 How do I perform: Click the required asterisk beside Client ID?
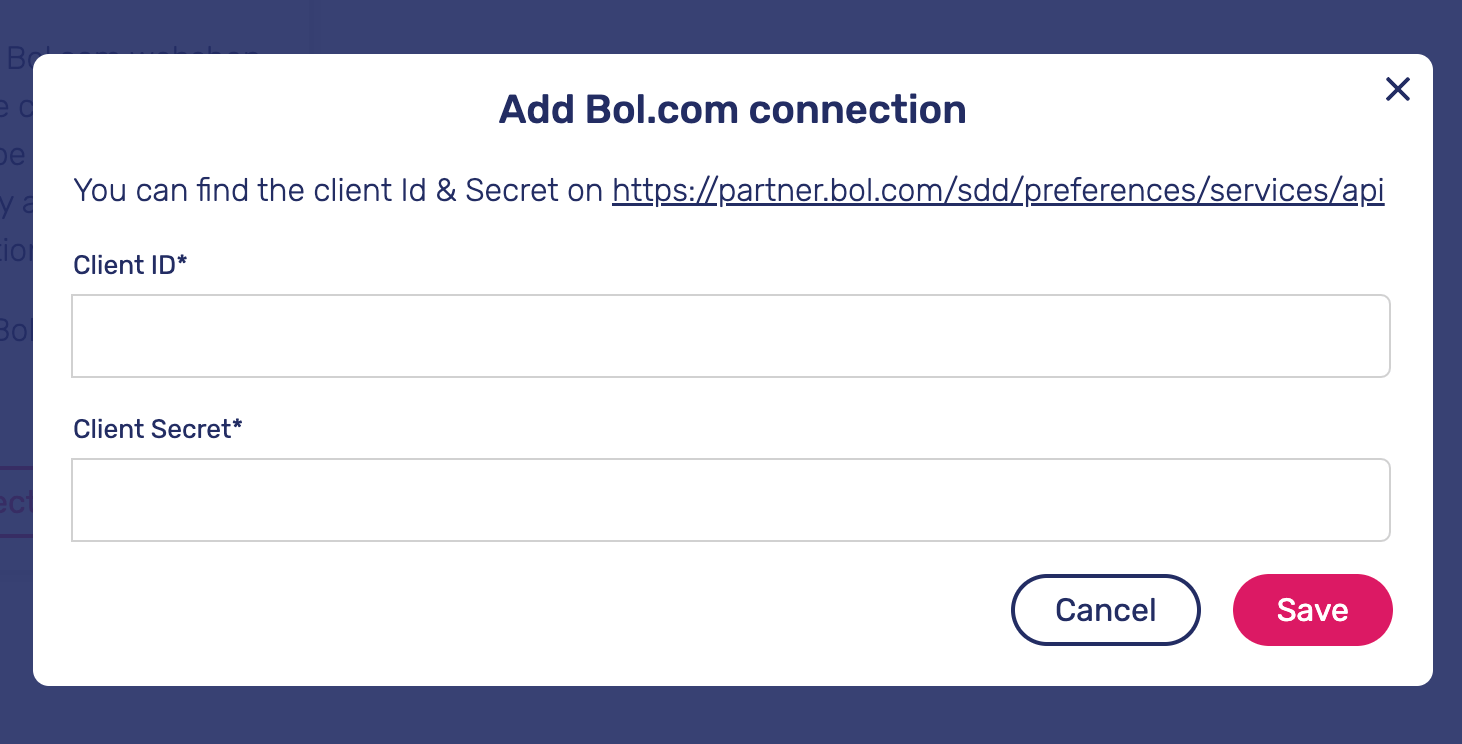coord(183,263)
